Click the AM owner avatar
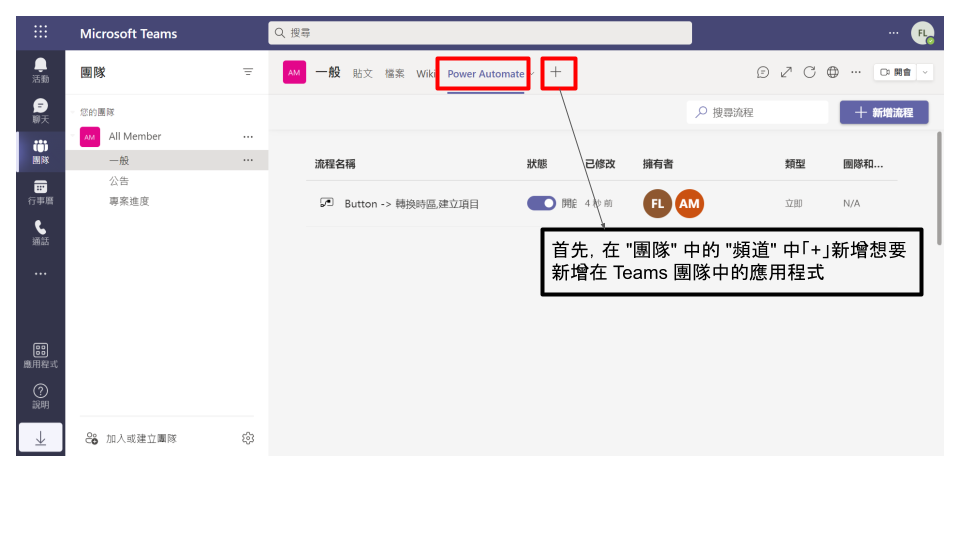The image size is (960, 540). pyautogui.click(x=689, y=203)
